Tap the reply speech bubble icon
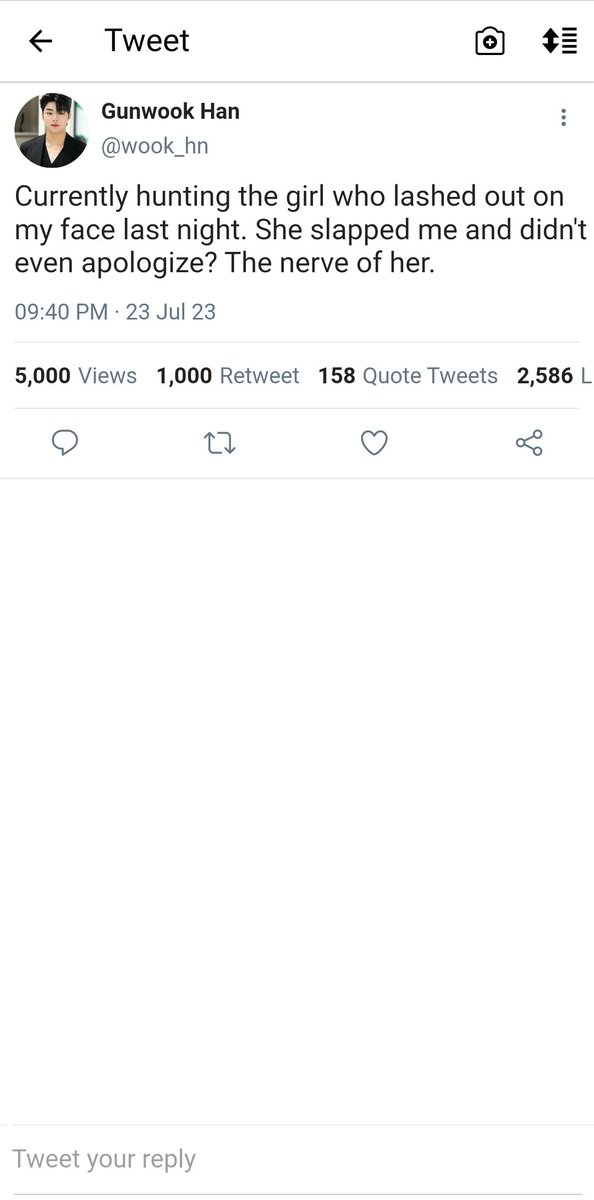 [x=65, y=442]
